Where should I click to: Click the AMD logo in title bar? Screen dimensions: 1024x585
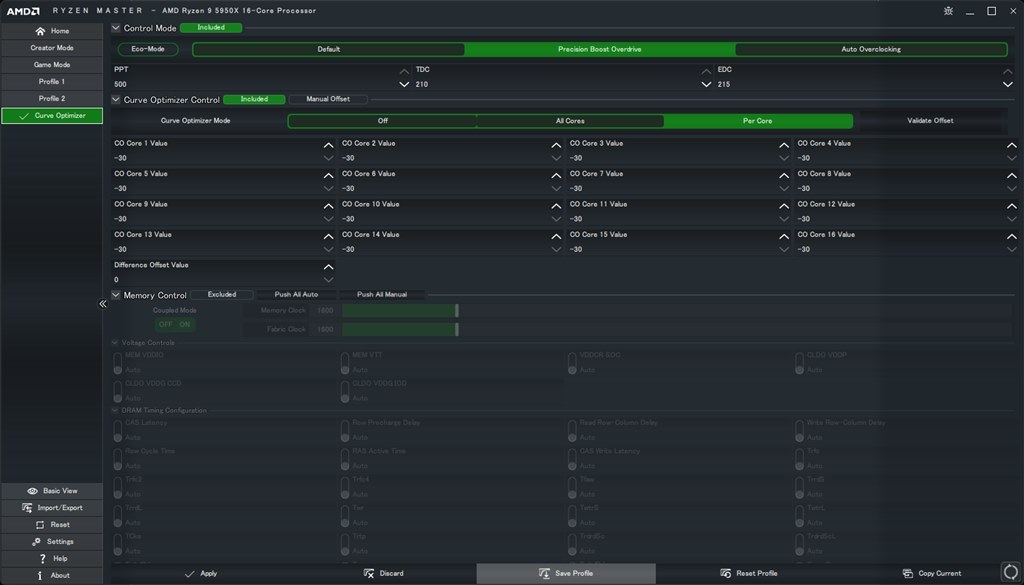pos(24,11)
